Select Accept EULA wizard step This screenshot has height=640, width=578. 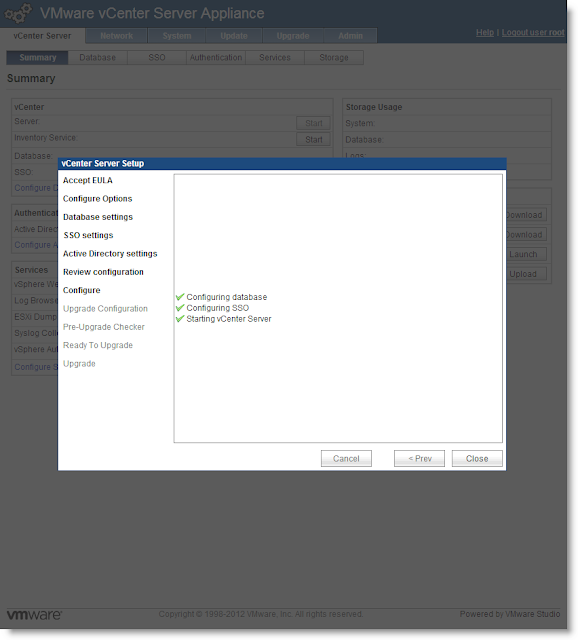(88, 180)
